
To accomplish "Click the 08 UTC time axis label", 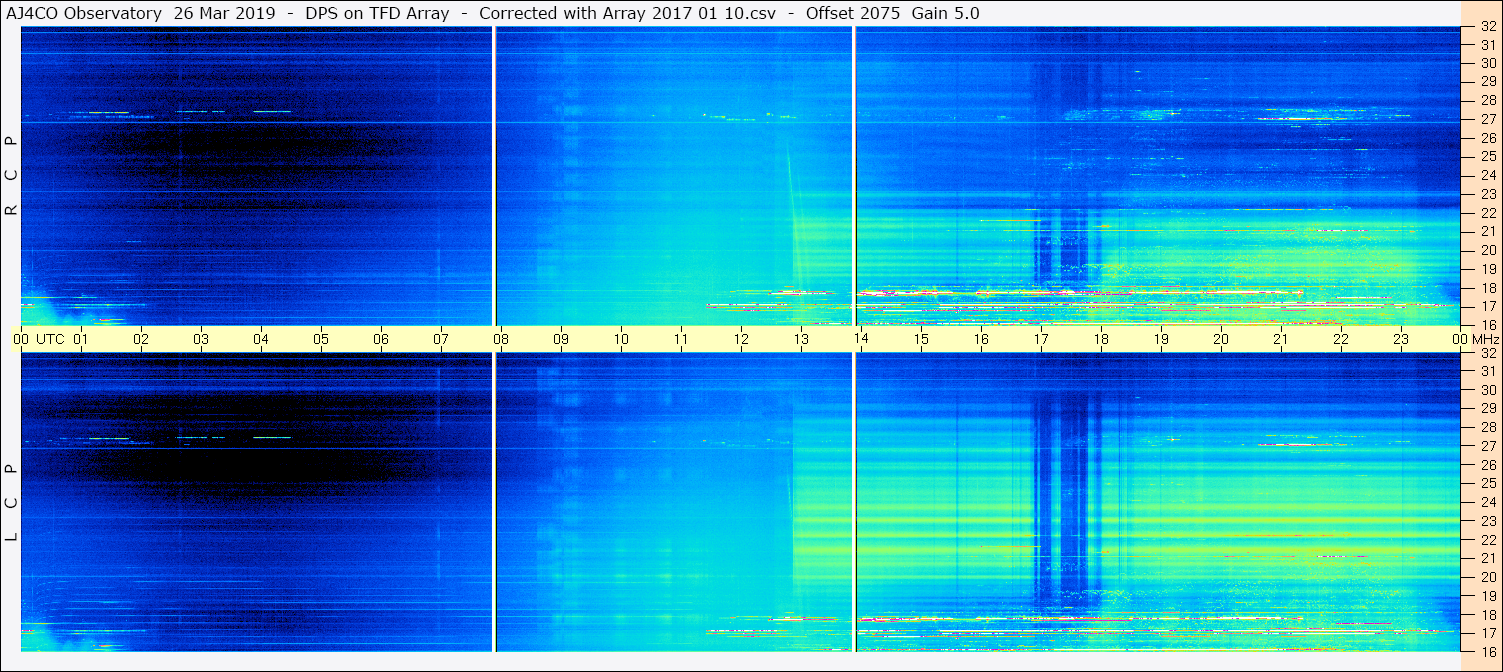I will pos(501,339).
